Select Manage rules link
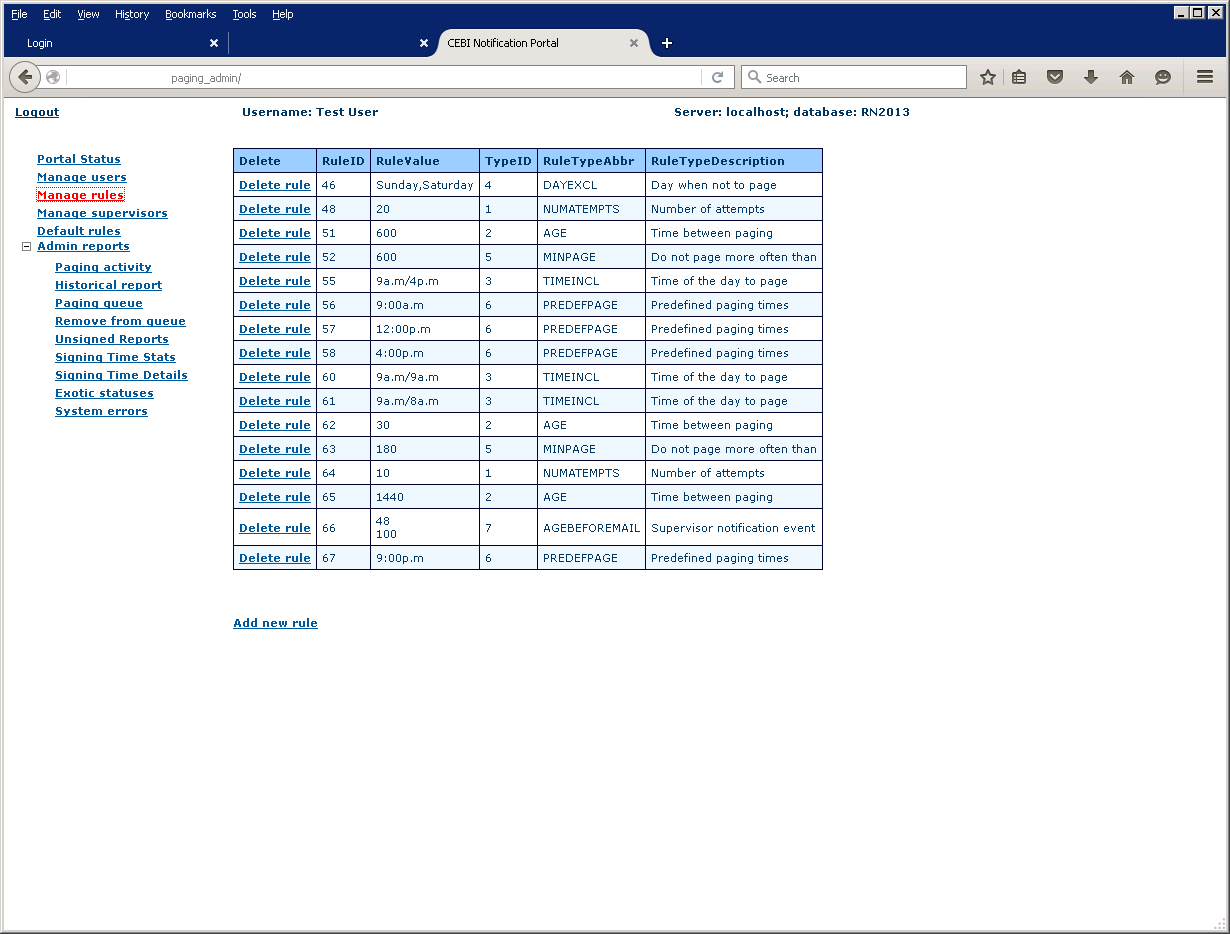The width and height of the screenshot is (1230, 934). [x=80, y=195]
